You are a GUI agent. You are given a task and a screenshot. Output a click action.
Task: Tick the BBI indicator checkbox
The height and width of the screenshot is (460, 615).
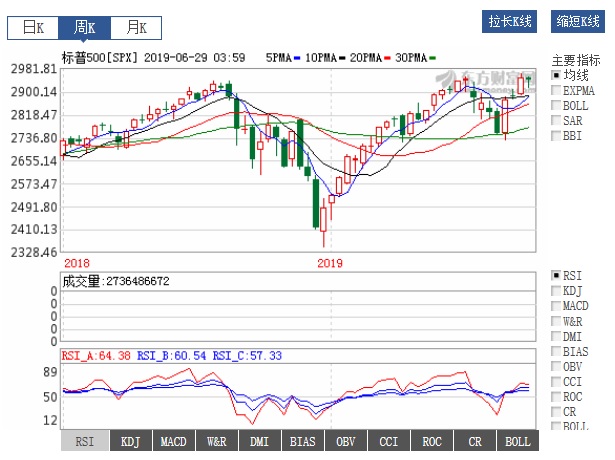click(x=557, y=136)
